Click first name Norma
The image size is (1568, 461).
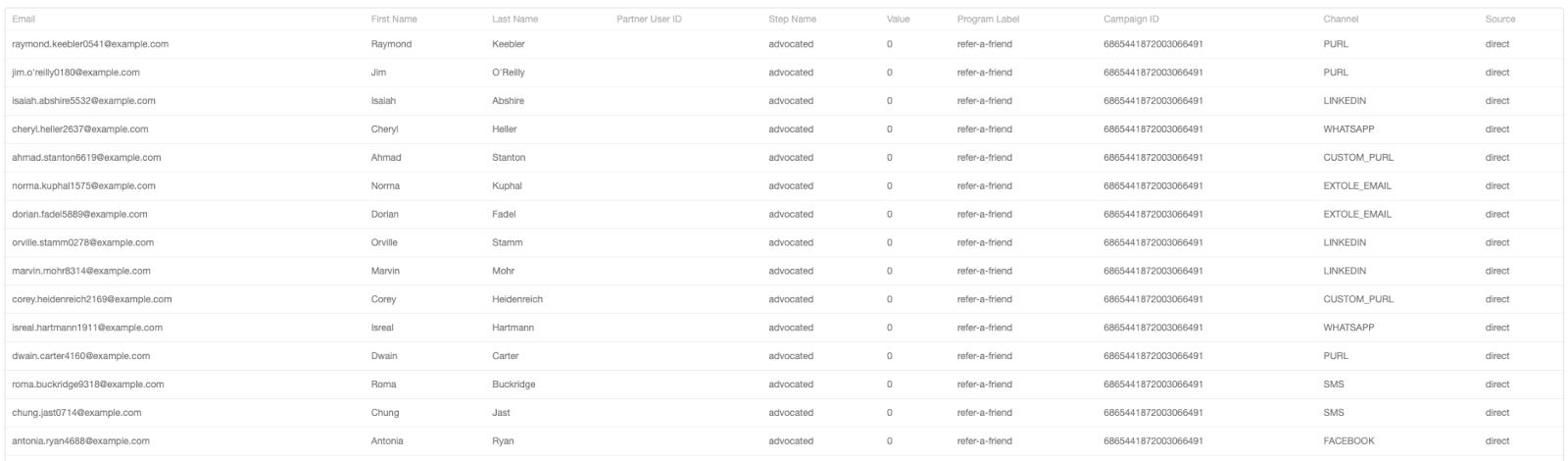385,186
